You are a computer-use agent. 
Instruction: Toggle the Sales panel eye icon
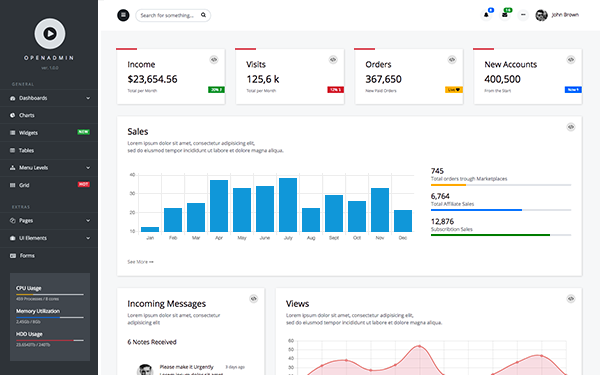point(571,127)
